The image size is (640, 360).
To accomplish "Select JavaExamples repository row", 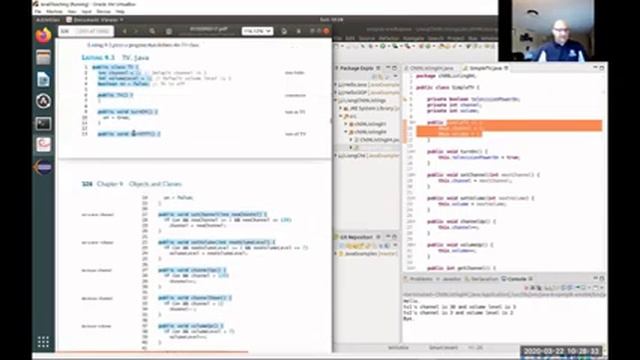I will (x=365, y=254).
